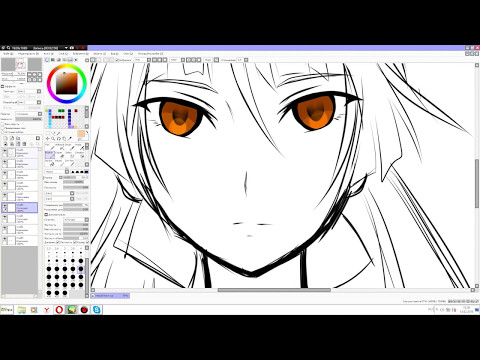Open the Файл menu
480x360 pixels.
click(x=7, y=53)
